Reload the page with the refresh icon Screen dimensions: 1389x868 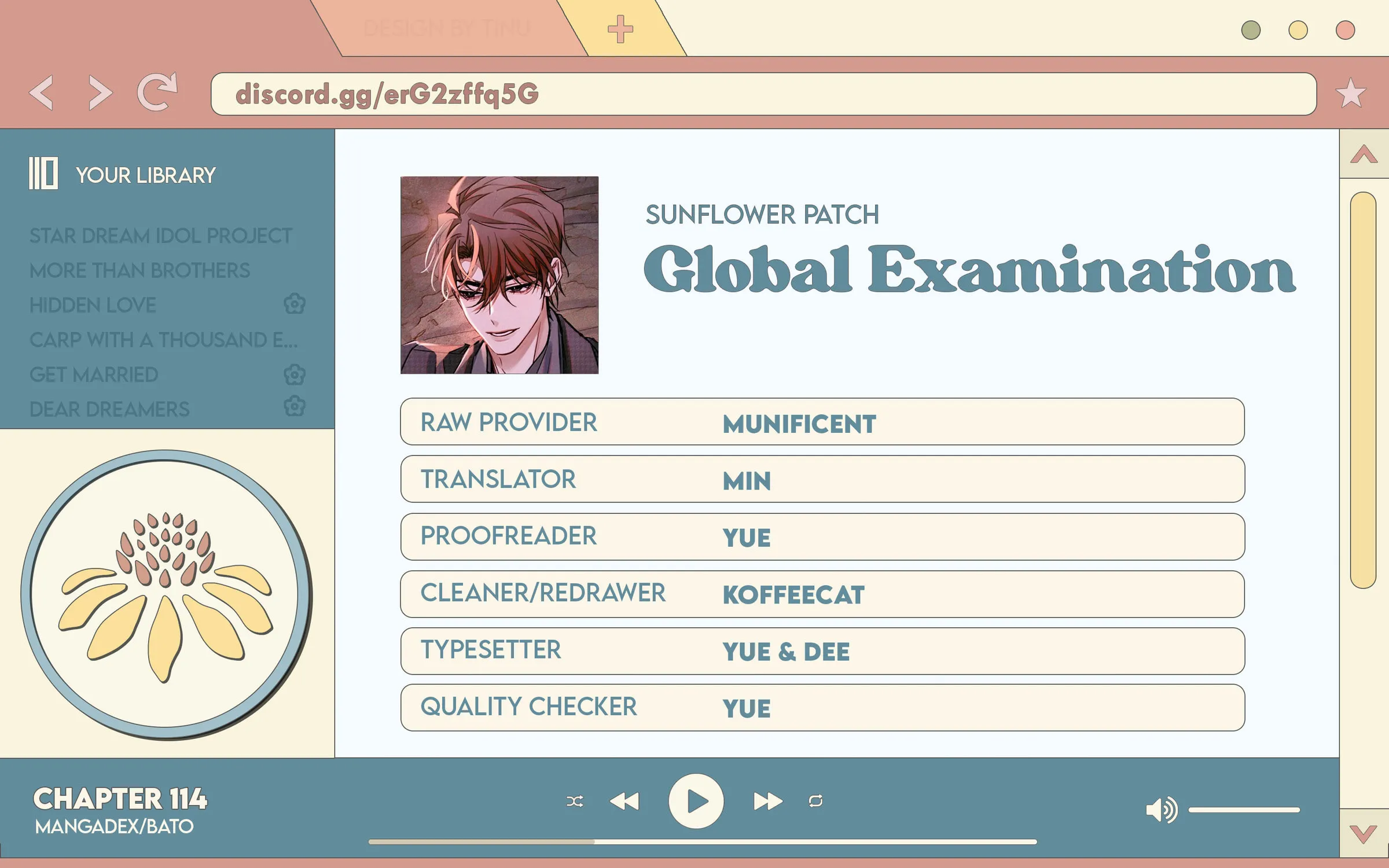point(157,91)
